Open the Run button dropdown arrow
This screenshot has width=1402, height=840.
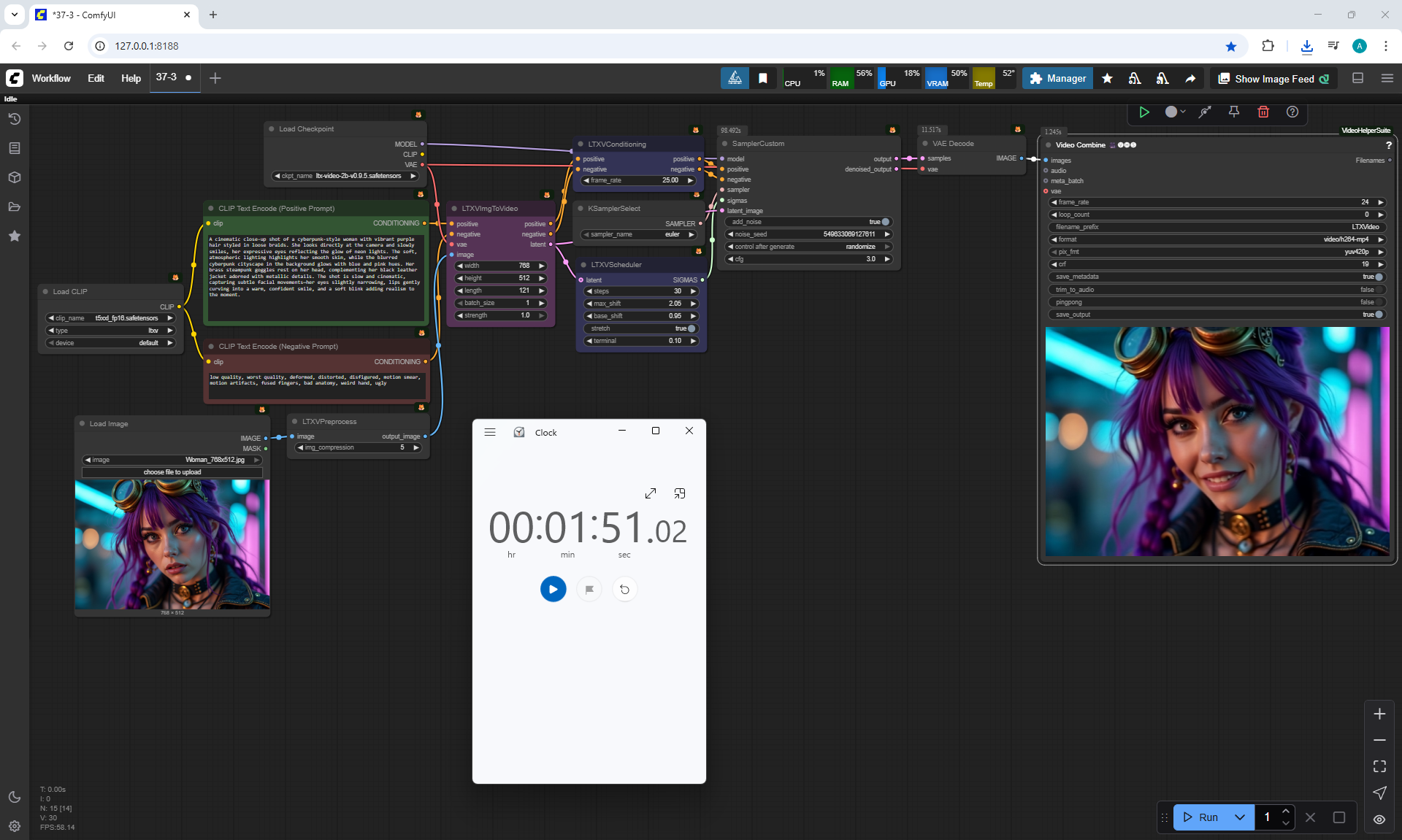(x=1239, y=817)
